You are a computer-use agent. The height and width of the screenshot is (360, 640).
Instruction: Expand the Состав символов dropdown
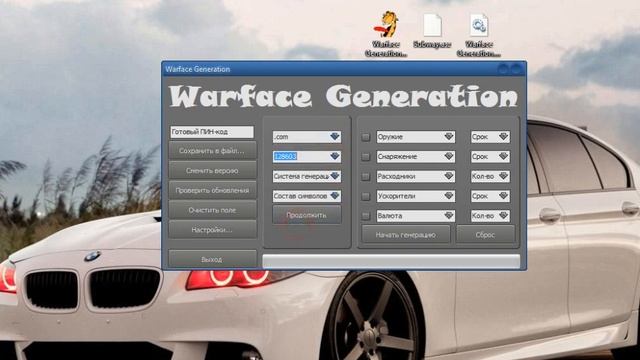307,196
